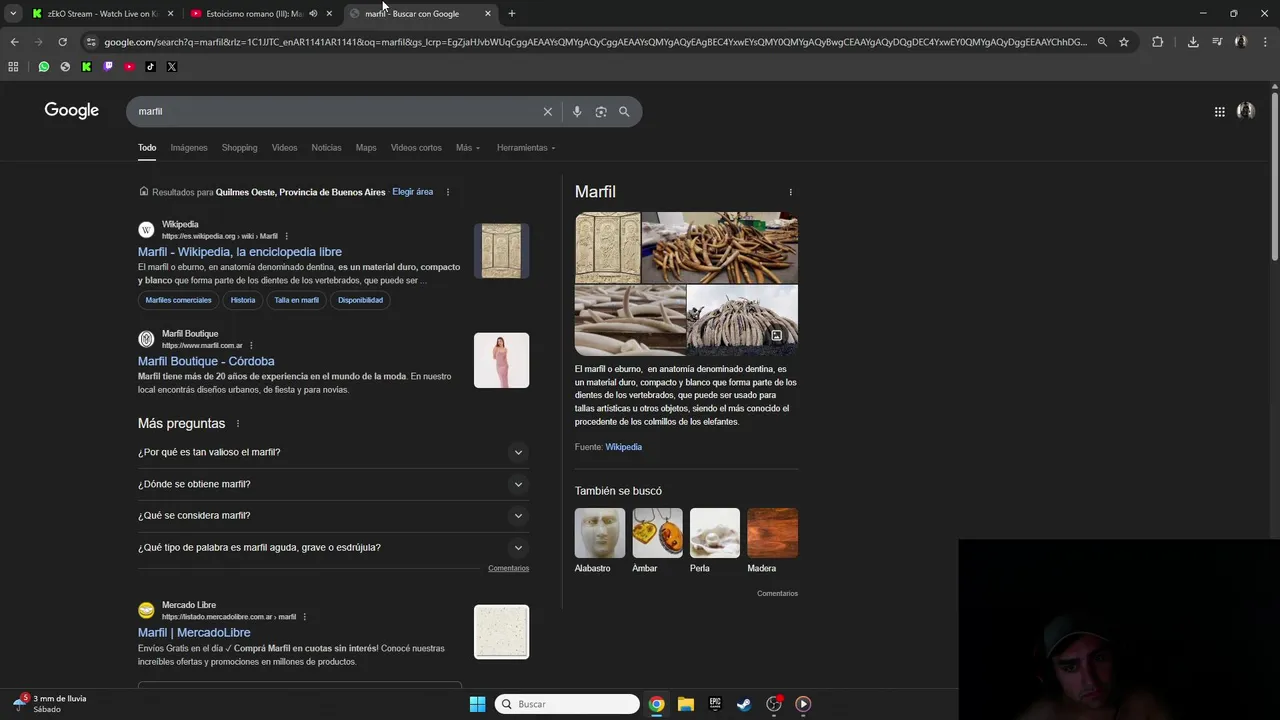The height and width of the screenshot is (720, 1280).
Task: Open Wikipedia source link in knowledge panel
Action: pos(623,447)
